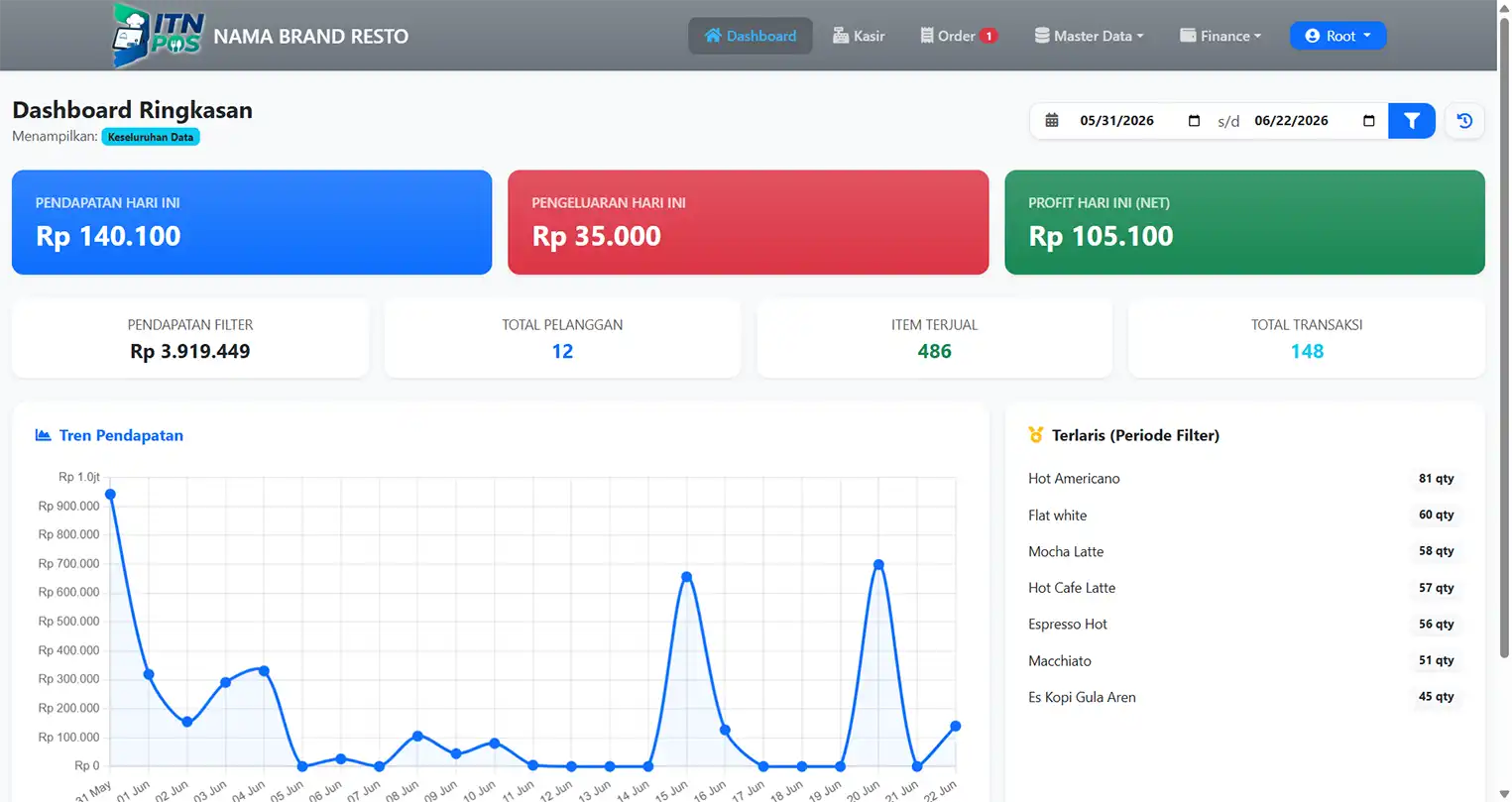Click the calendar icon beside start date
The width and height of the screenshot is (1512, 802).
click(x=1052, y=121)
